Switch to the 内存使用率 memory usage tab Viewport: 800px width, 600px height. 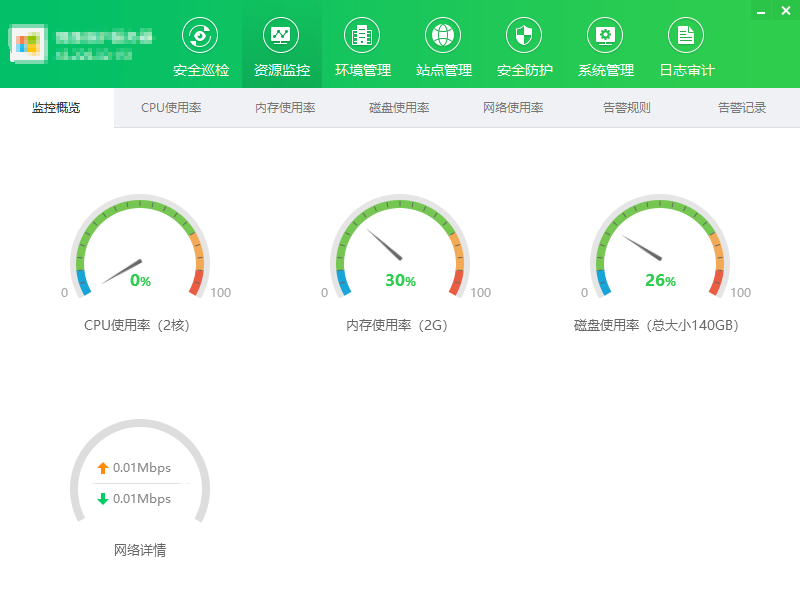pyautogui.click(x=286, y=108)
